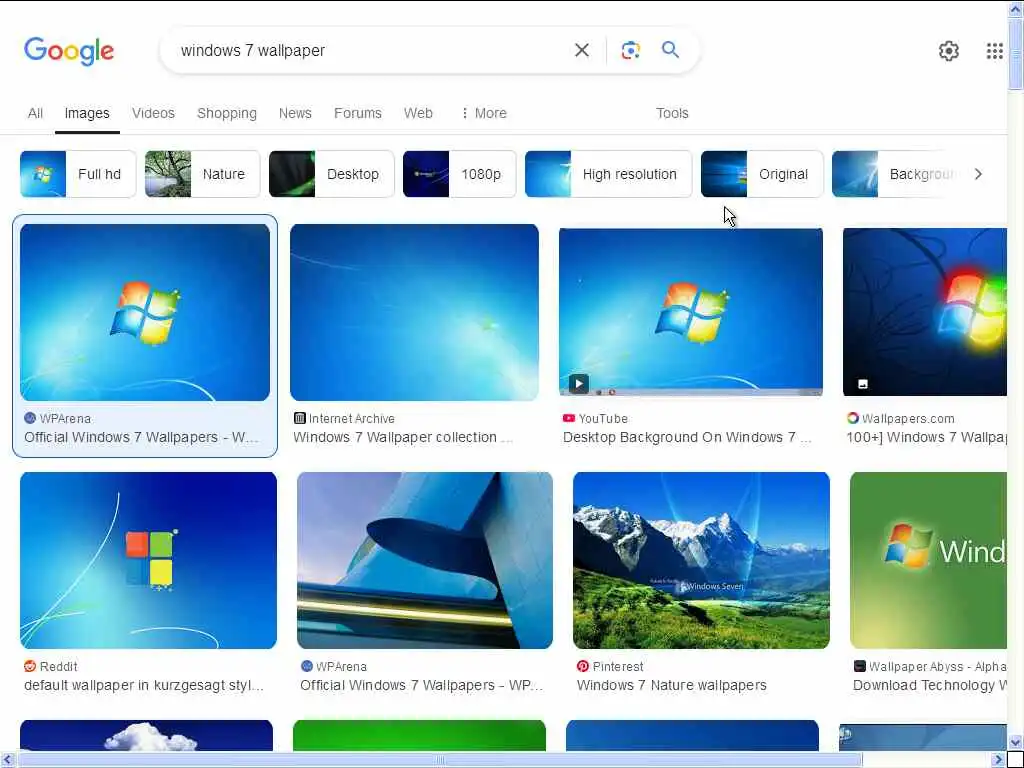Switch to the Videos tab

(x=153, y=113)
